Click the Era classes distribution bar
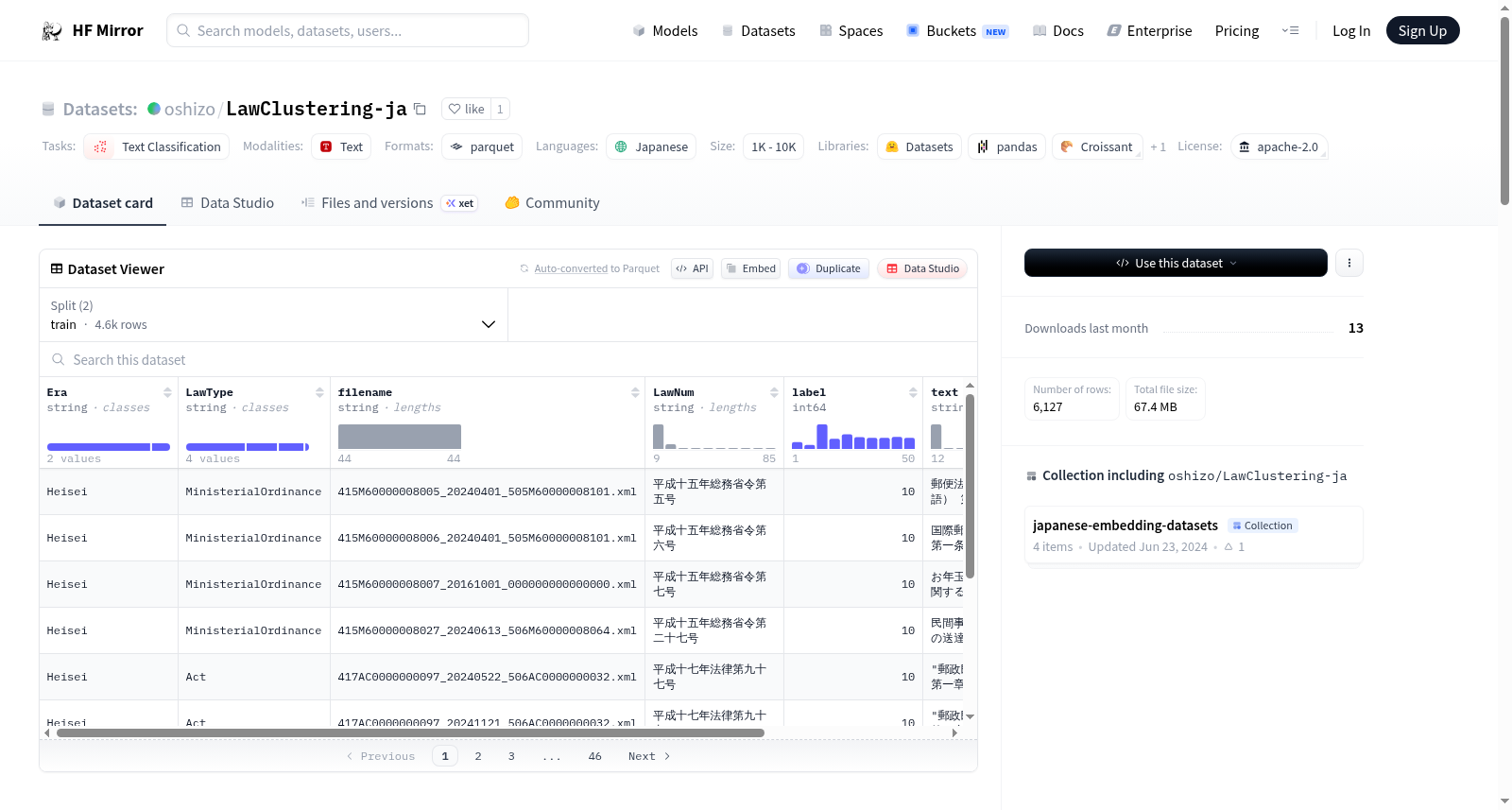 (109, 447)
